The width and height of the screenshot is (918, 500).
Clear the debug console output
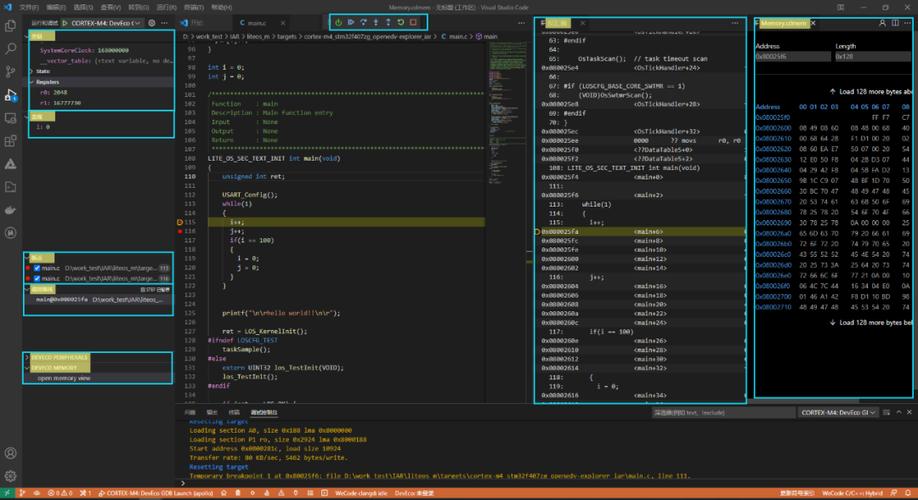click(886, 412)
